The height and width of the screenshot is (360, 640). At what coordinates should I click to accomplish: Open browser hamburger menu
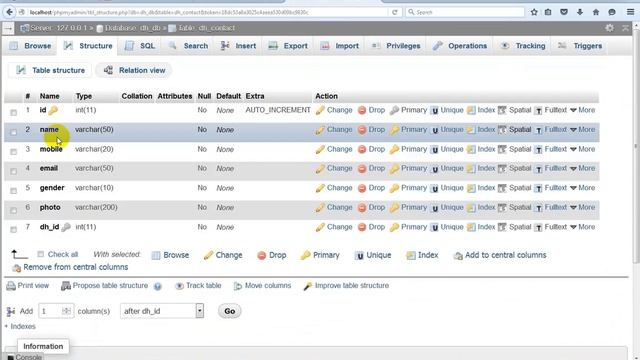pyautogui.click(x=631, y=12)
